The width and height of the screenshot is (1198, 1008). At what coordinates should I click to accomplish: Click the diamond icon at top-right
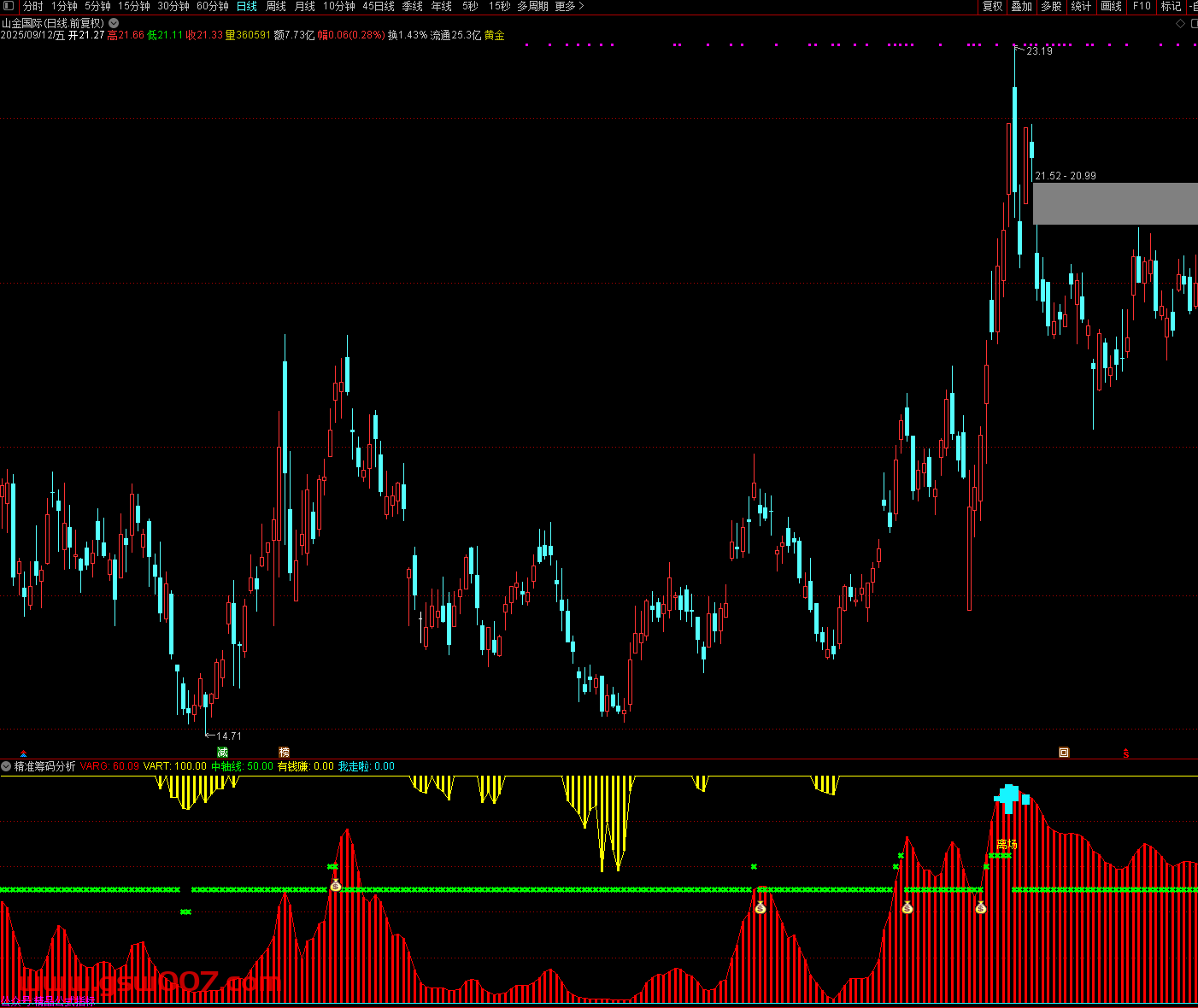pyautogui.click(x=1181, y=23)
